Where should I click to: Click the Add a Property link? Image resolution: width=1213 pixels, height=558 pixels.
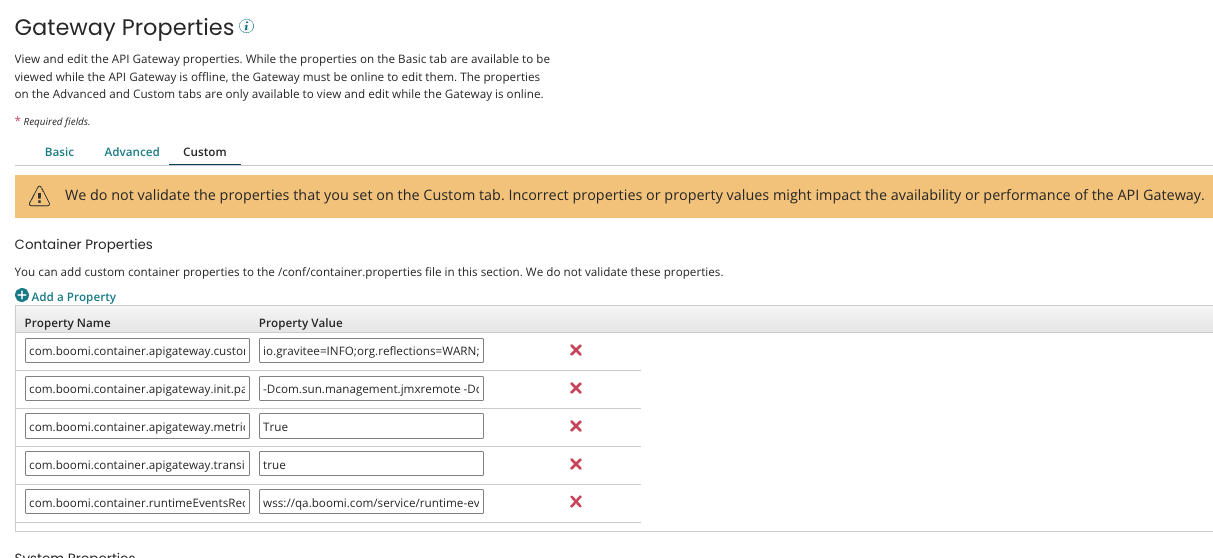click(x=73, y=297)
